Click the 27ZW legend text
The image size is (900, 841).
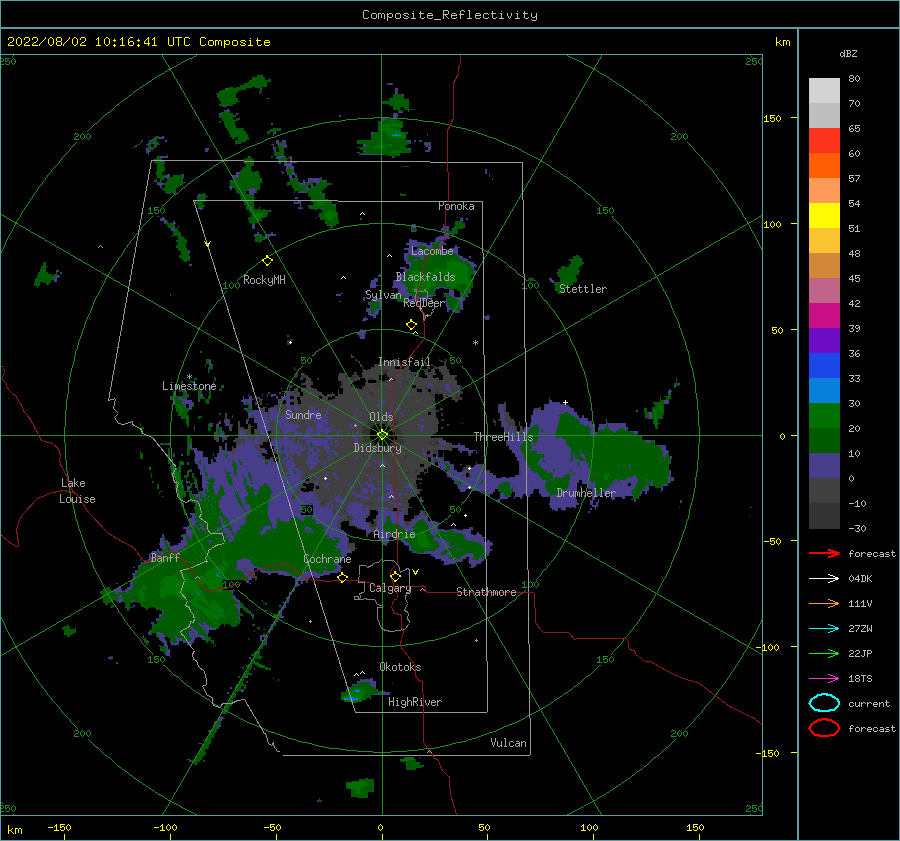pos(860,629)
